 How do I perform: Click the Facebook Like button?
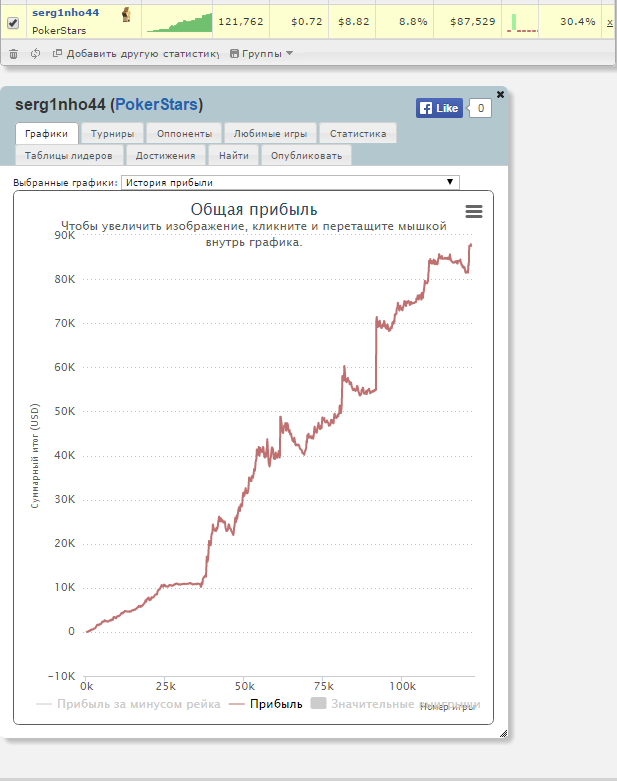tap(439, 108)
